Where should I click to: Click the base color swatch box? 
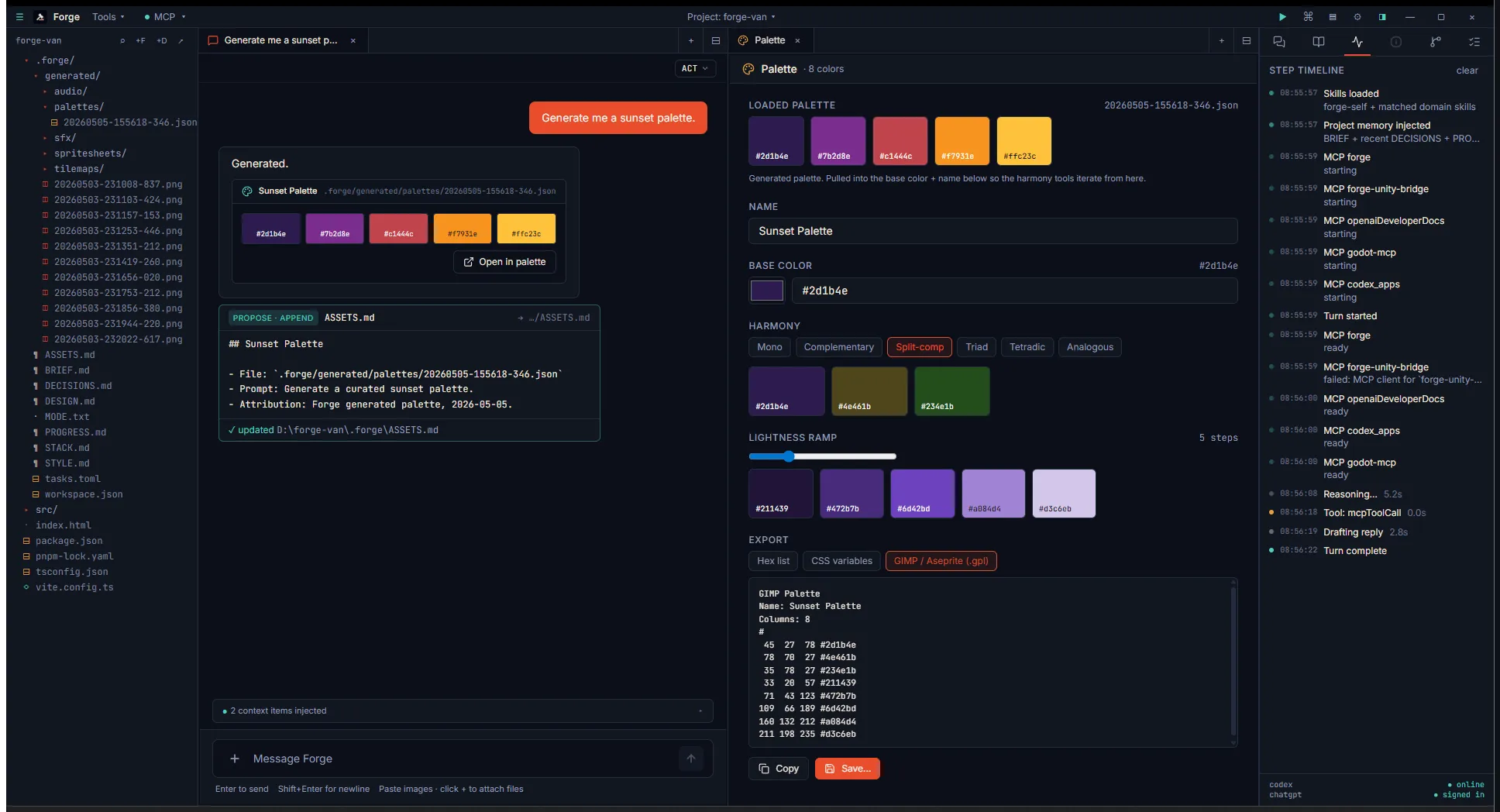(767, 291)
